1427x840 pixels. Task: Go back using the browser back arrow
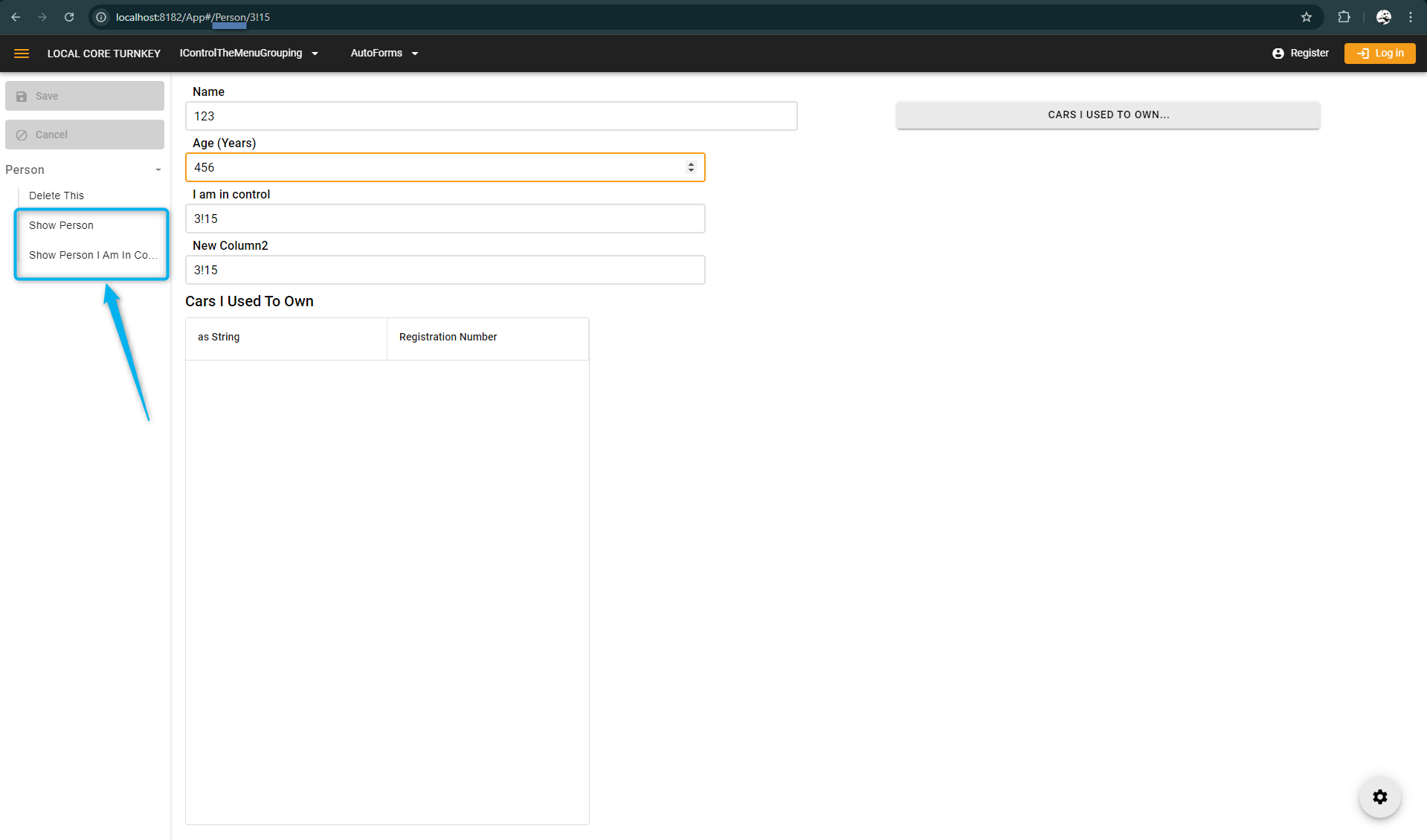(x=16, y=17)
